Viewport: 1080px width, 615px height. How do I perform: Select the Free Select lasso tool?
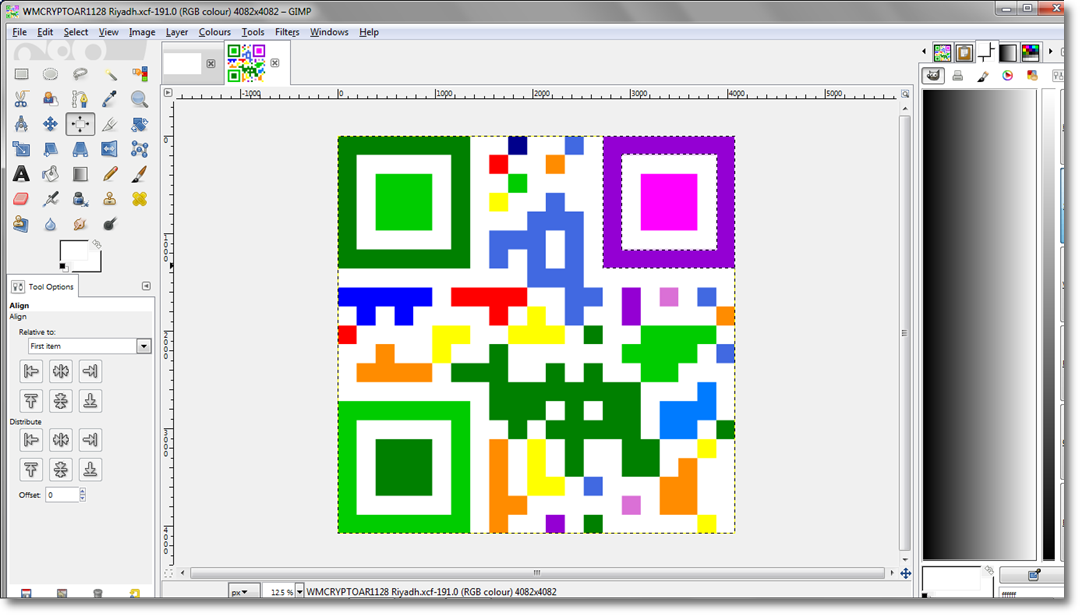click(x=80, y=74)
